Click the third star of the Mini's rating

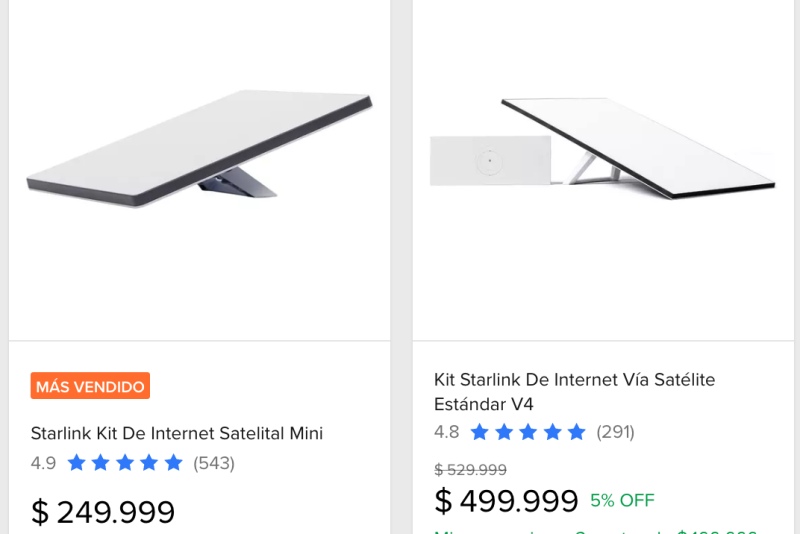[125, 463]
